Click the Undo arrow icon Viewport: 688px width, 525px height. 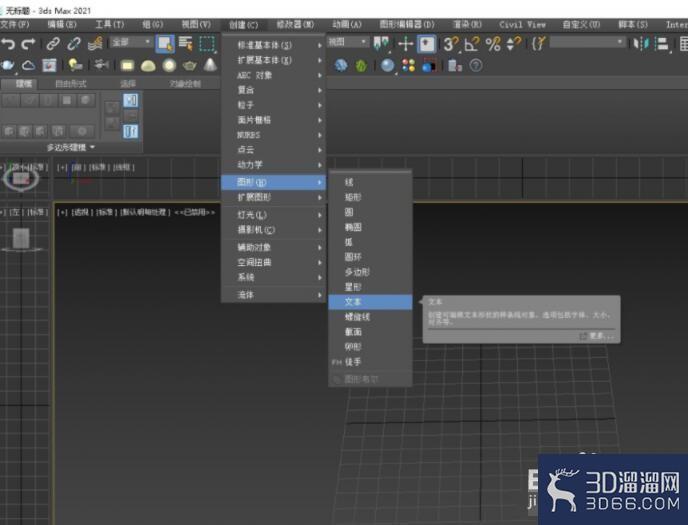8,44
